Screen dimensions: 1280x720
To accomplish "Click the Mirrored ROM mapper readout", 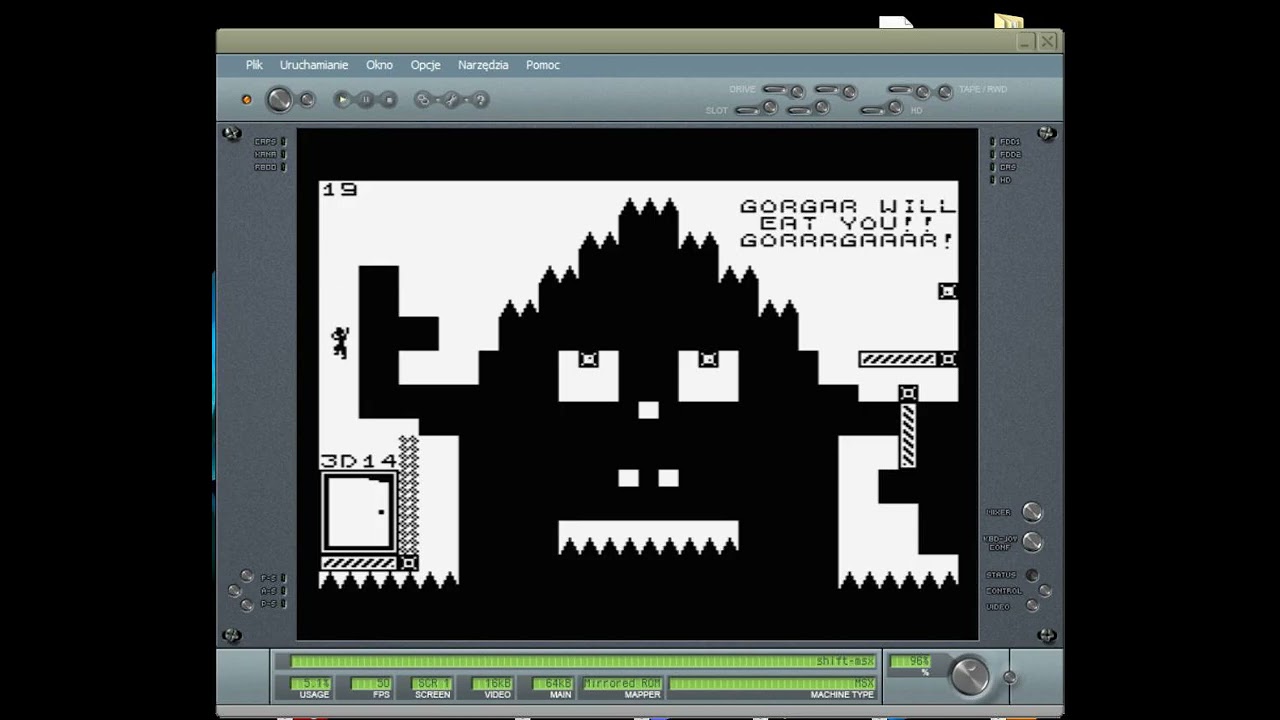I will [622, 684].
